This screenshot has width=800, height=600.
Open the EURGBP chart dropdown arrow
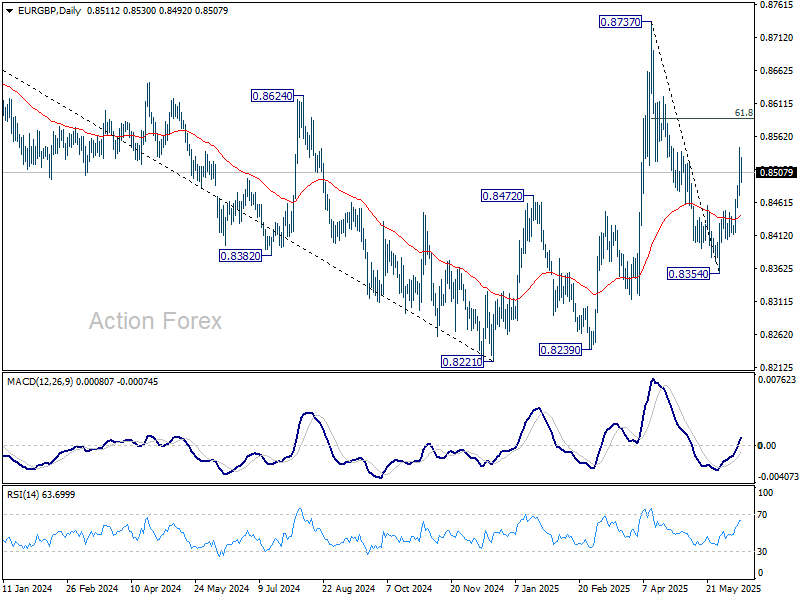tap(10, 11)
